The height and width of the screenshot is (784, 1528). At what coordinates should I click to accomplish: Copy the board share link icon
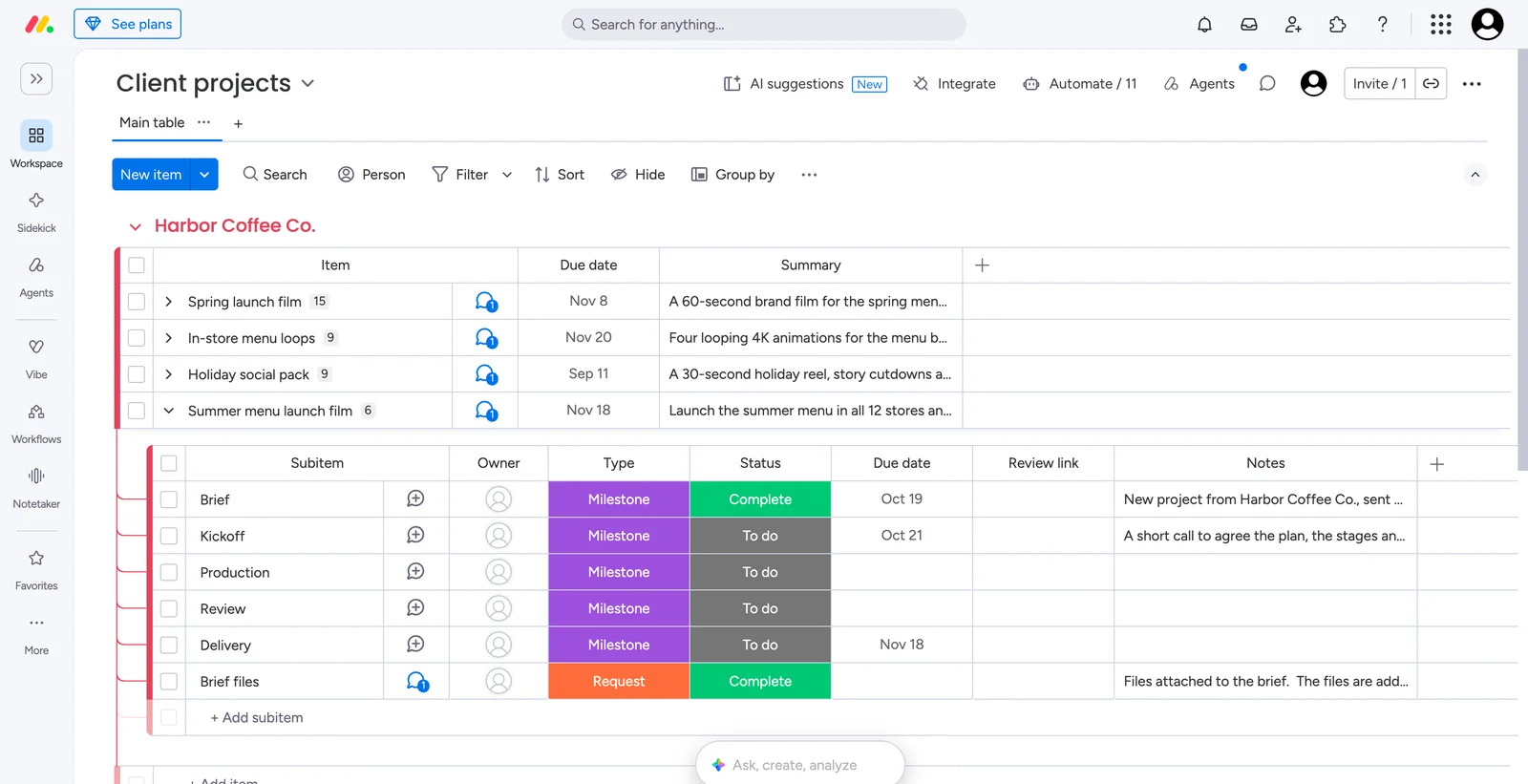(x=1431, y=84)
